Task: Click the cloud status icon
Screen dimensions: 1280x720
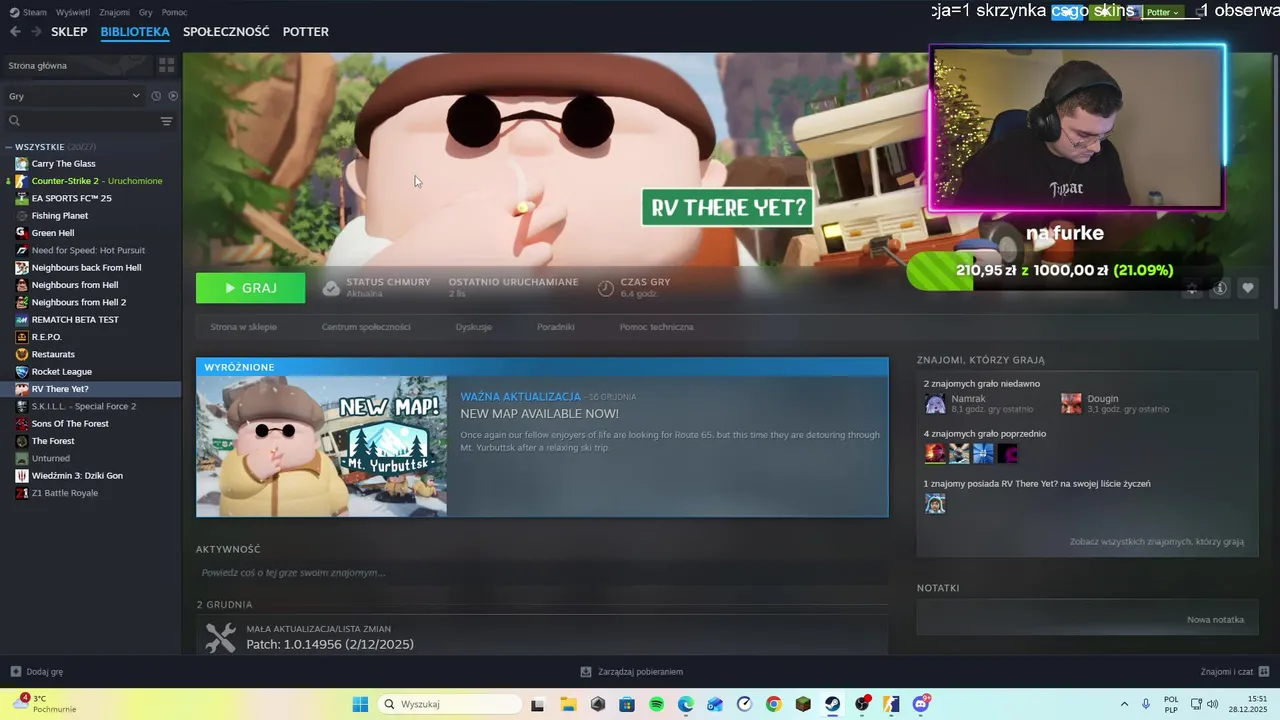Action: [331, 289]
